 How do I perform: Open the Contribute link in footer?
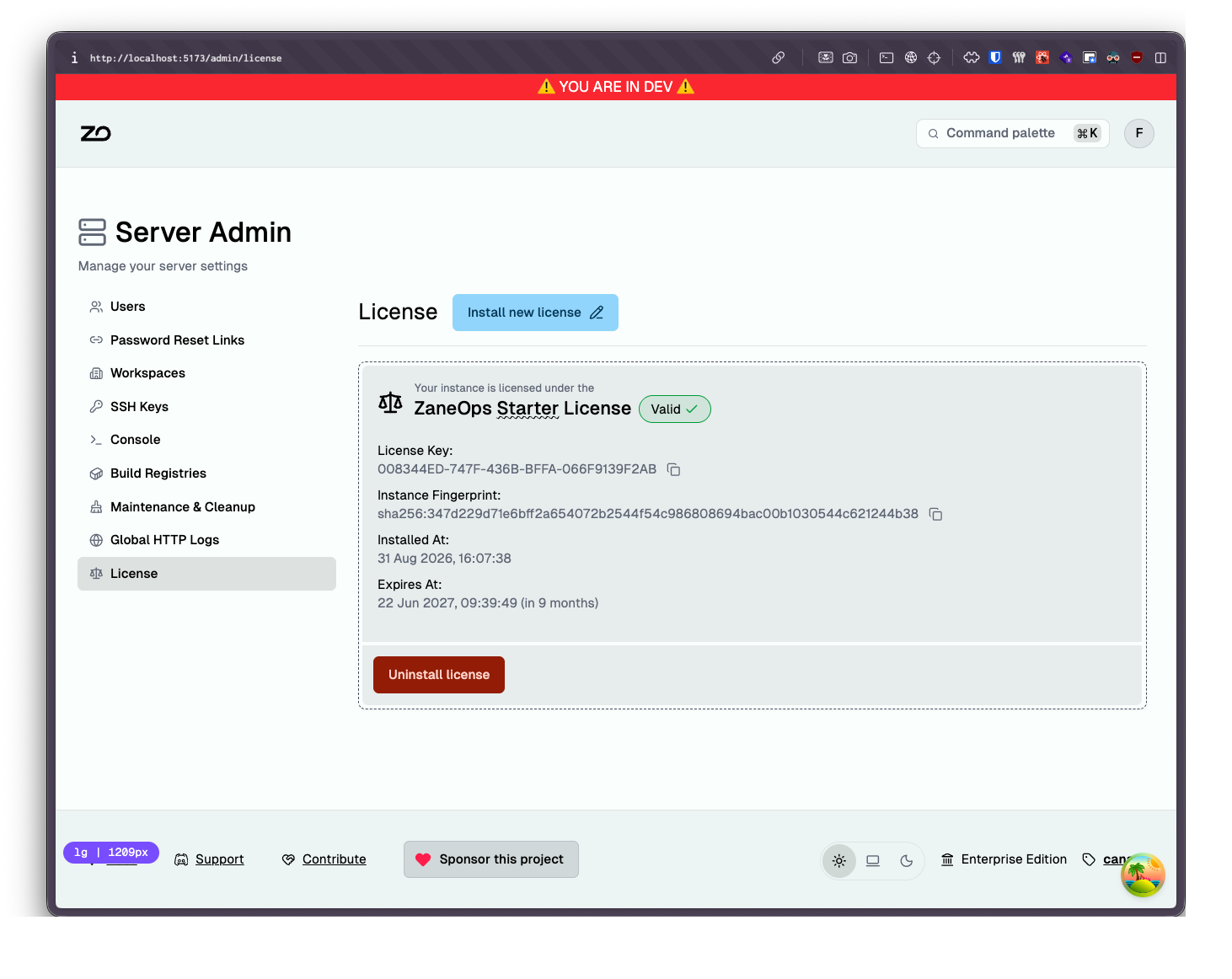click(x=334, y=859)
